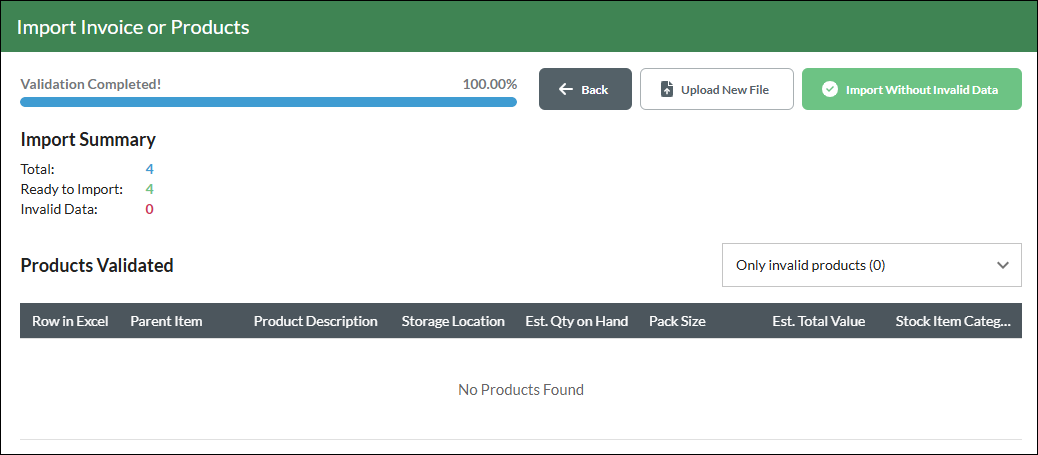Click the Validation Completed! status text
The image size is (1038, 455).
[x=91, y=84]
